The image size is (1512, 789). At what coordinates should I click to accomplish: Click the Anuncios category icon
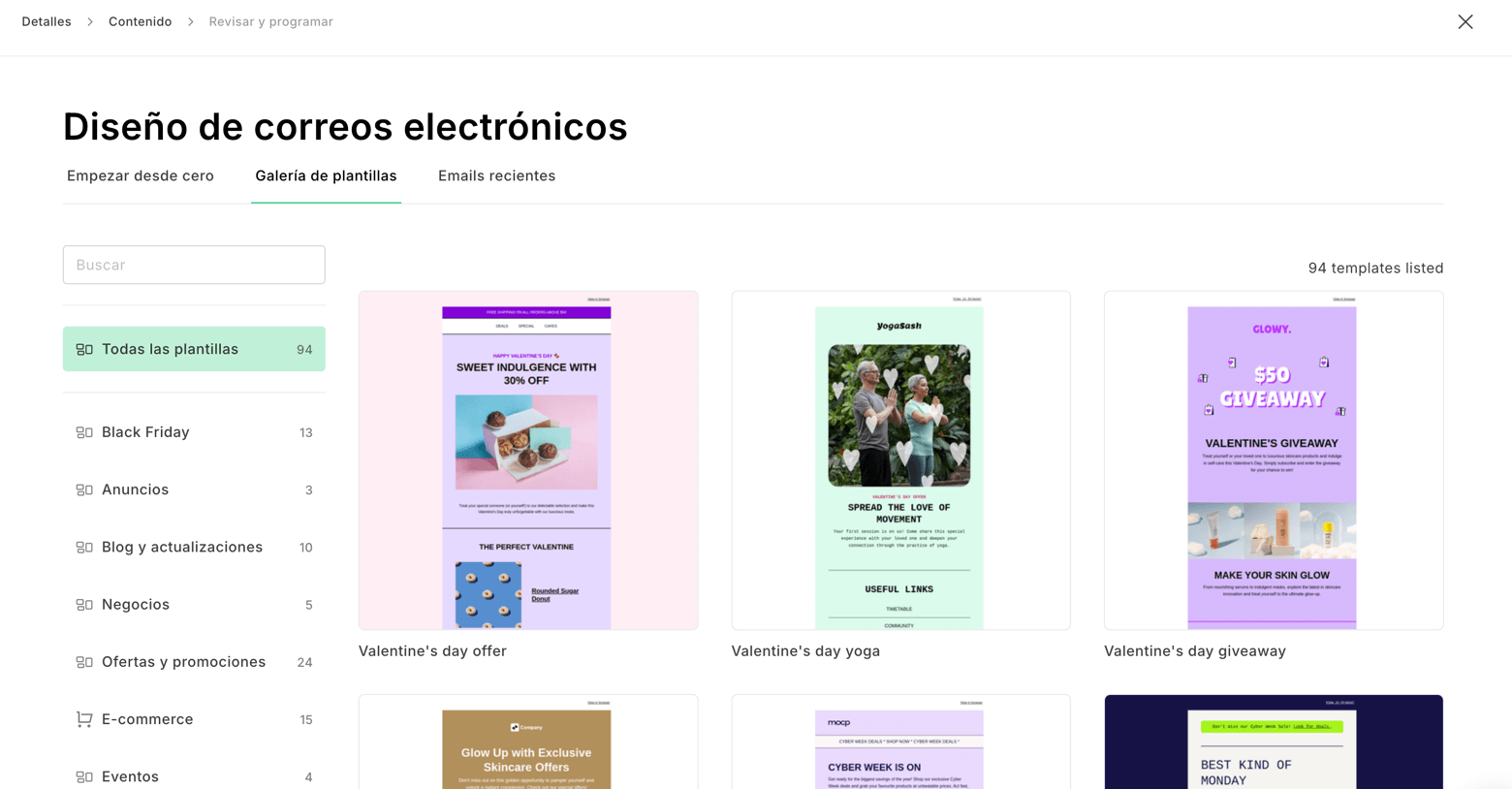(84, 489)
